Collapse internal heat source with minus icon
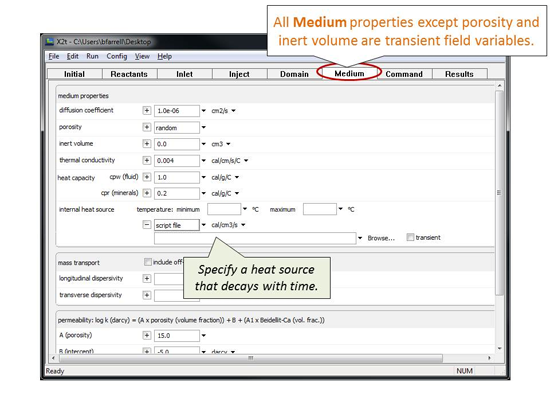550x413 pixels. [147, 225]
